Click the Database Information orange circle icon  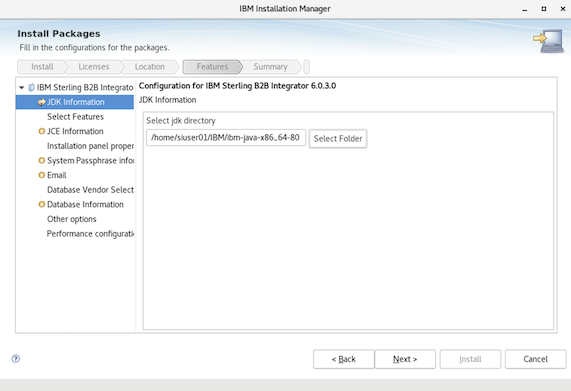(42, 204)
